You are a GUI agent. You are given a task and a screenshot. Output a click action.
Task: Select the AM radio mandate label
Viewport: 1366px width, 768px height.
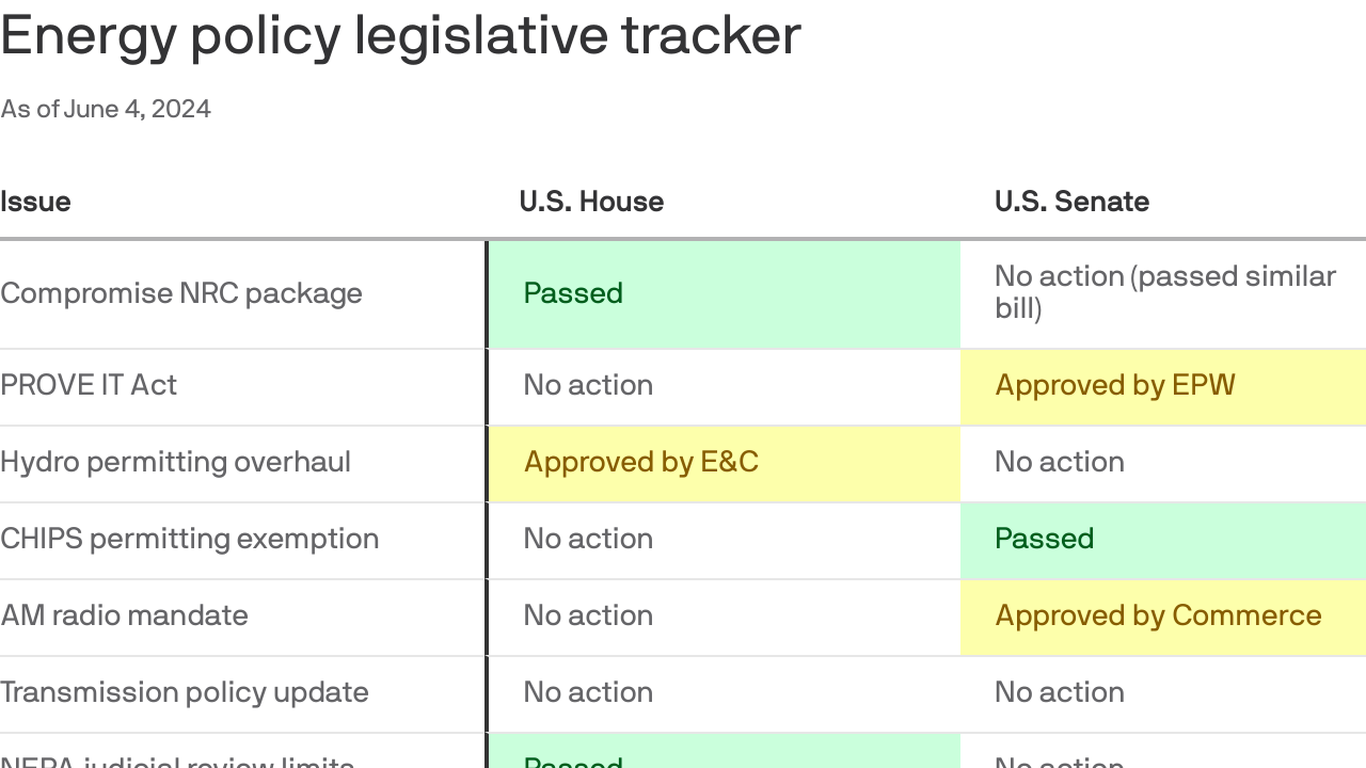[x=124, y=615]
